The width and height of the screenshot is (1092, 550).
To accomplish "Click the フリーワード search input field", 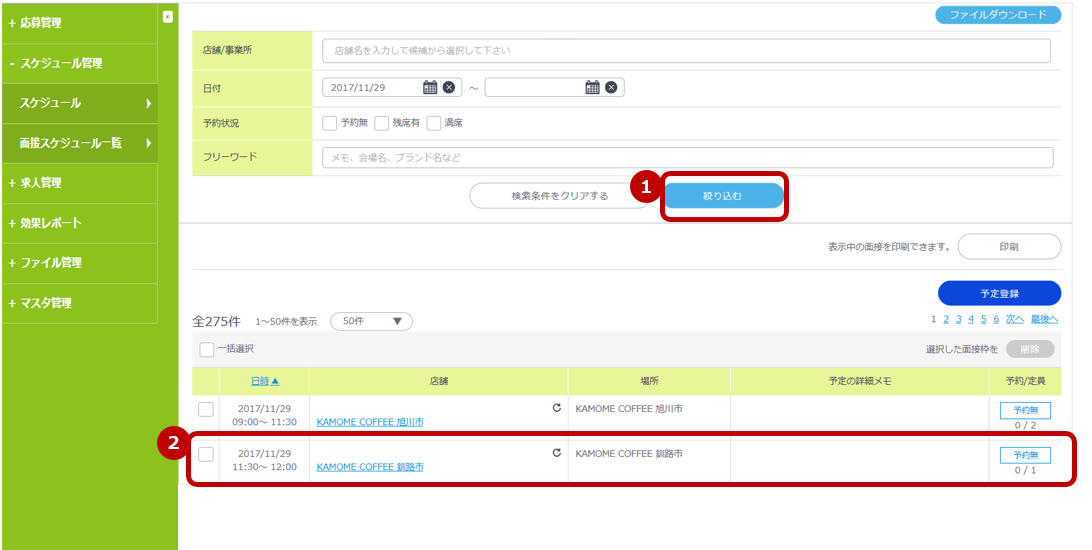I will click(687, 158).
